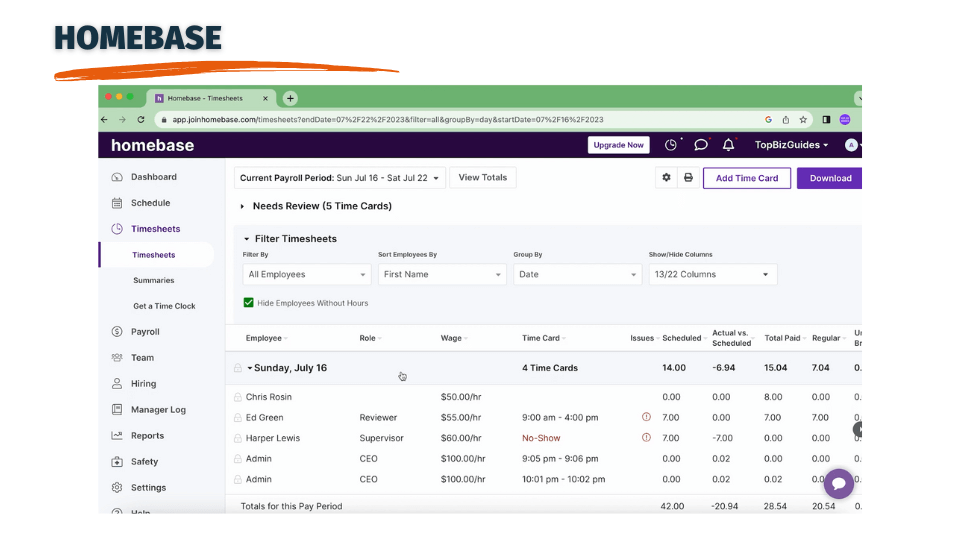Sort by the Employee column header
This screenshot has width=960, height=540.
[266, 338]
